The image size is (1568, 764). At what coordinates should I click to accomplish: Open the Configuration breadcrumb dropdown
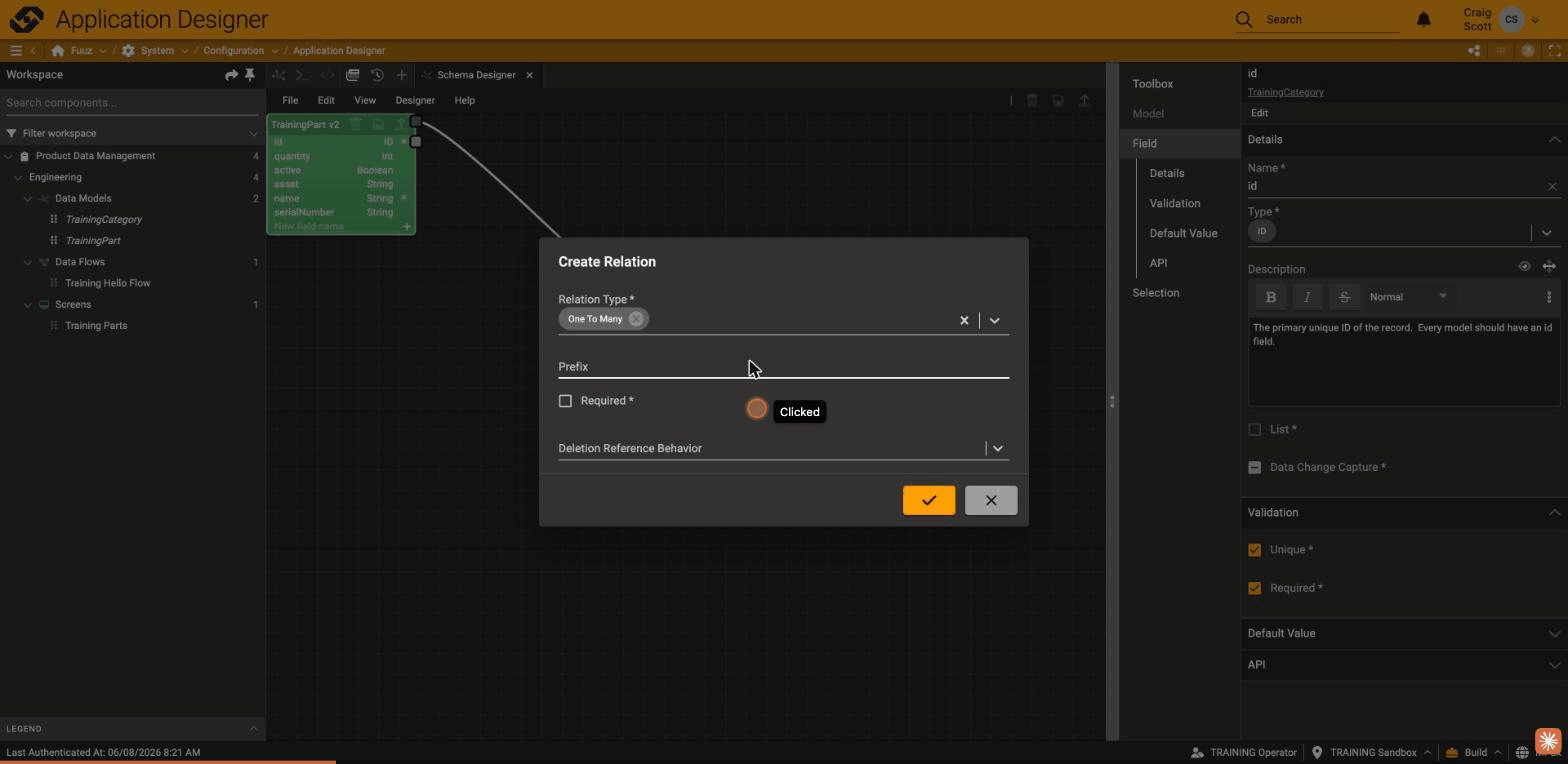coord(273,50)
